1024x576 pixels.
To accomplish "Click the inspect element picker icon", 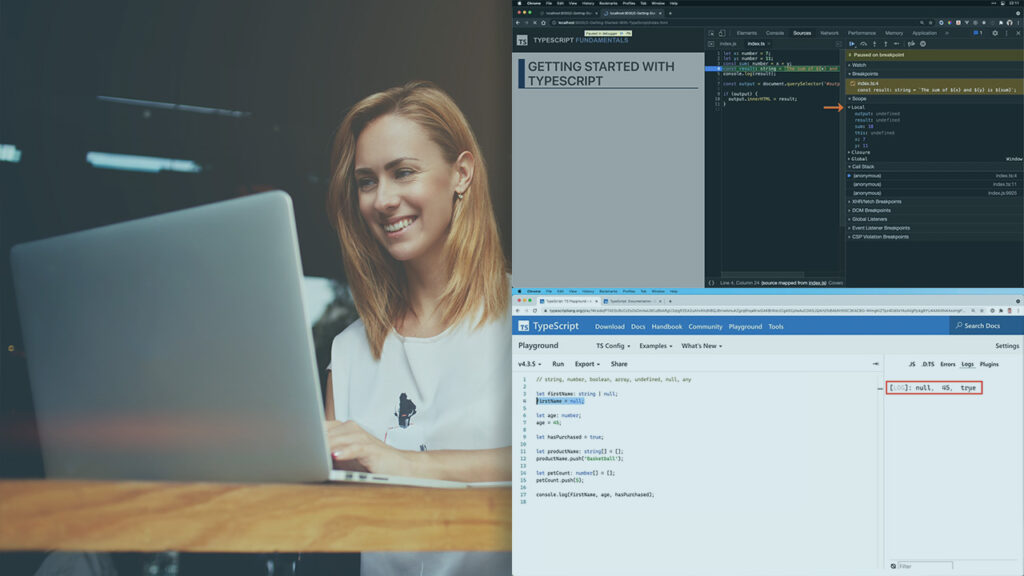I will pyautogui.click(x=711, y=33).
